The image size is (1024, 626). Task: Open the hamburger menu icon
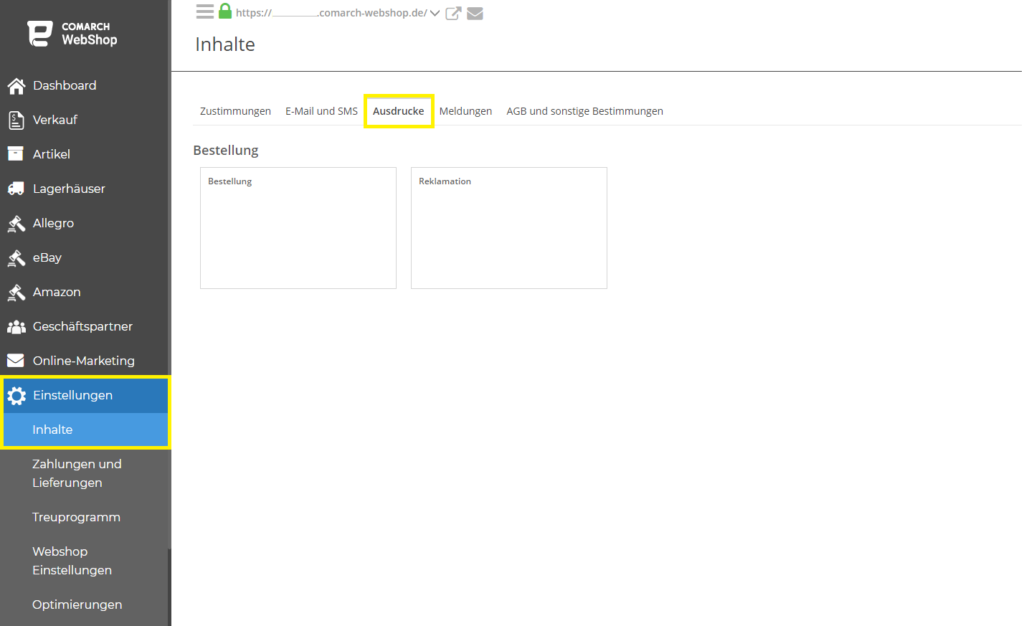pos(204,12)
